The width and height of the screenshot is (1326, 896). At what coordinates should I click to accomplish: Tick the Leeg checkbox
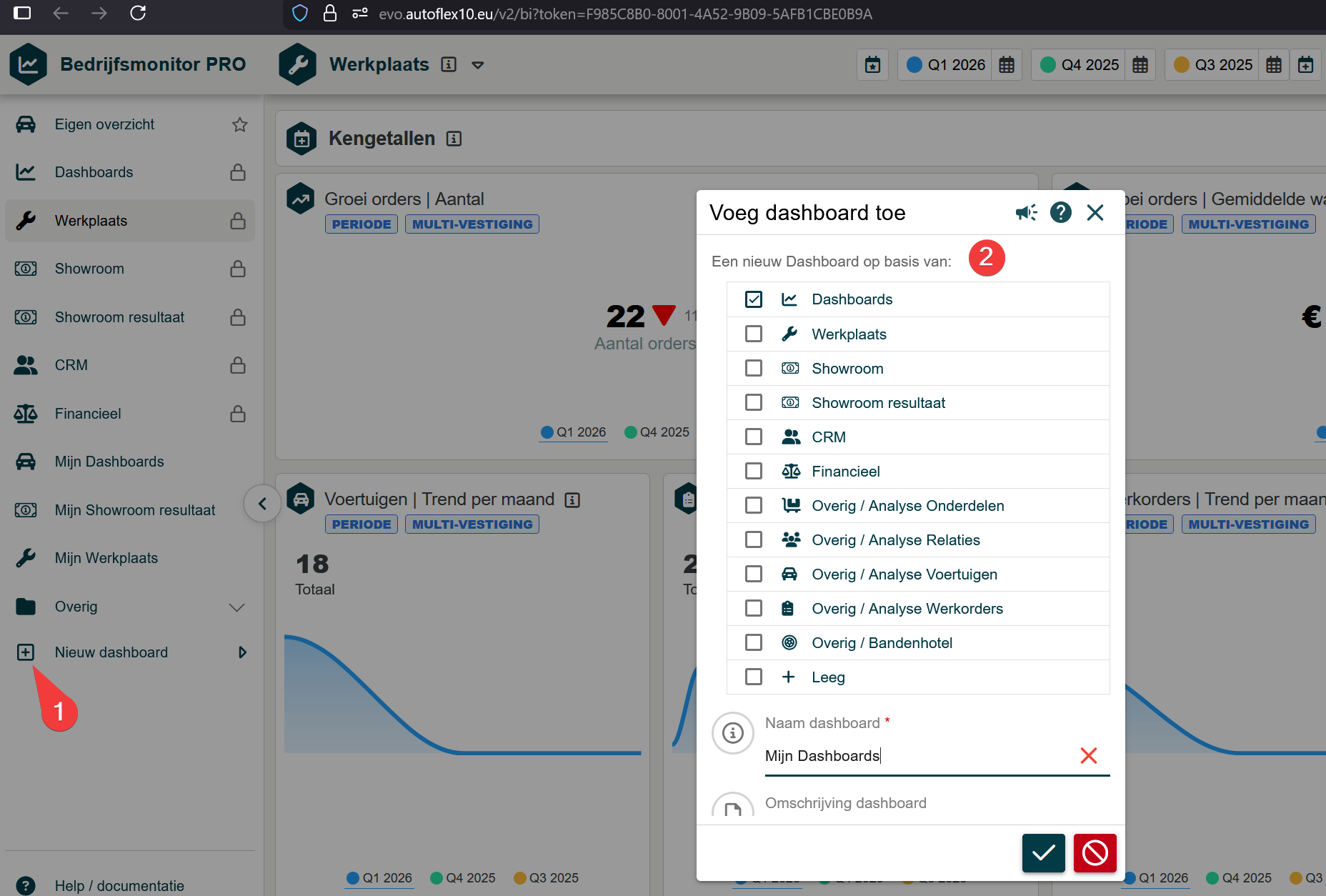(753, 677)
